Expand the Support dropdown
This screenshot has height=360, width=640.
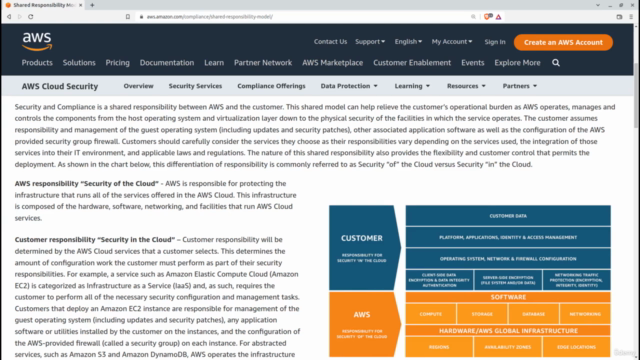point(370,42)
